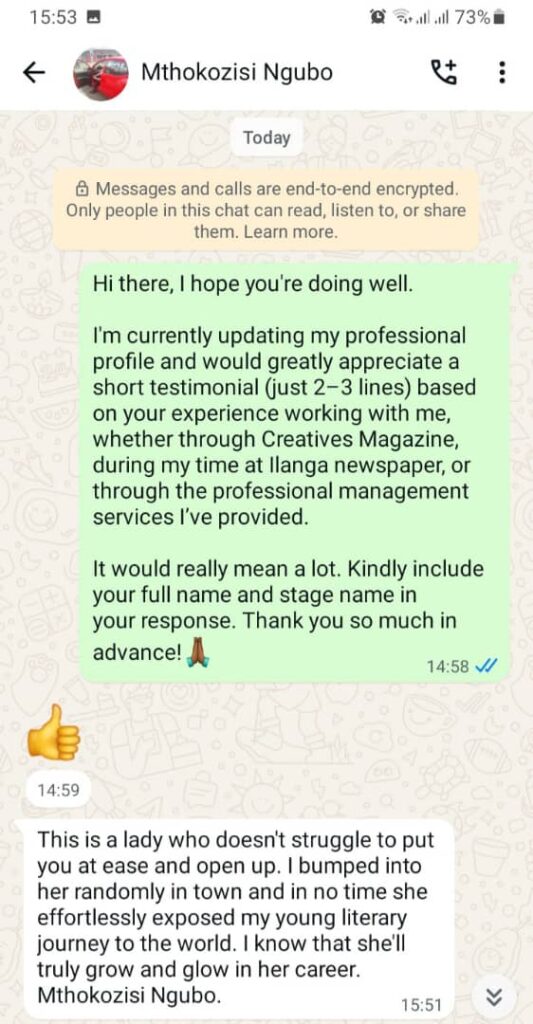Tap the lock icon in encryption notice

[82, 190]
